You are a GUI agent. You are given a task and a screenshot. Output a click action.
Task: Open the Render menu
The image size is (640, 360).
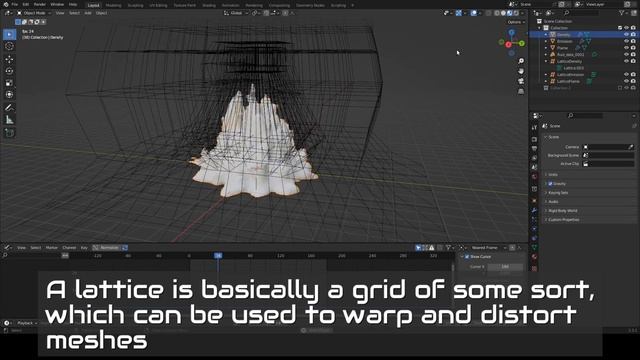[x=40, y=4]
